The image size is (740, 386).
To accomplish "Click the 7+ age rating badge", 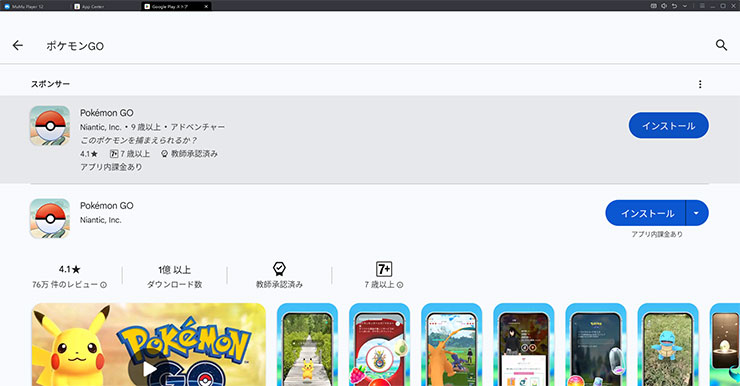I will pos(384,269).
